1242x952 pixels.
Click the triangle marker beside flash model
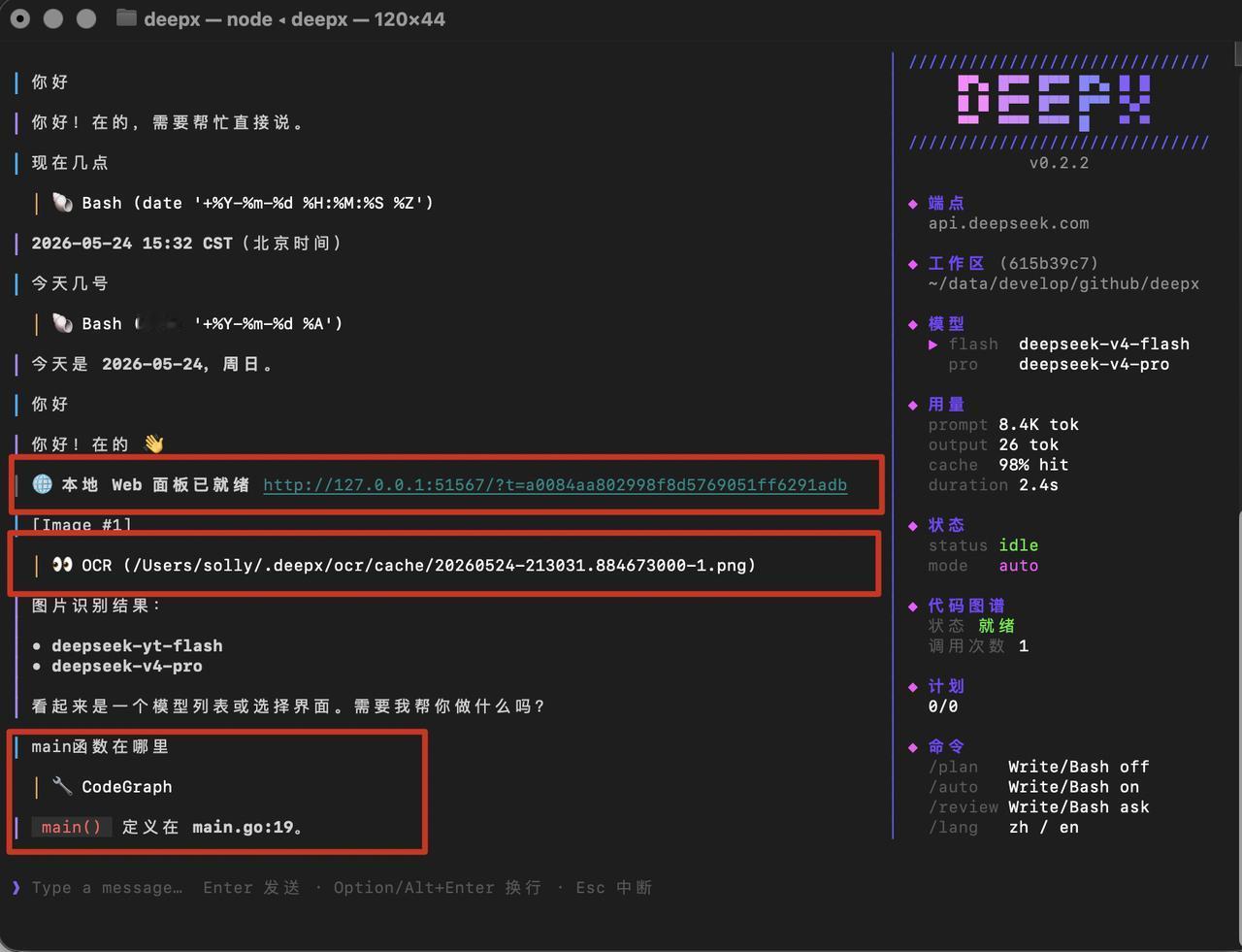(x=933, y=344)
